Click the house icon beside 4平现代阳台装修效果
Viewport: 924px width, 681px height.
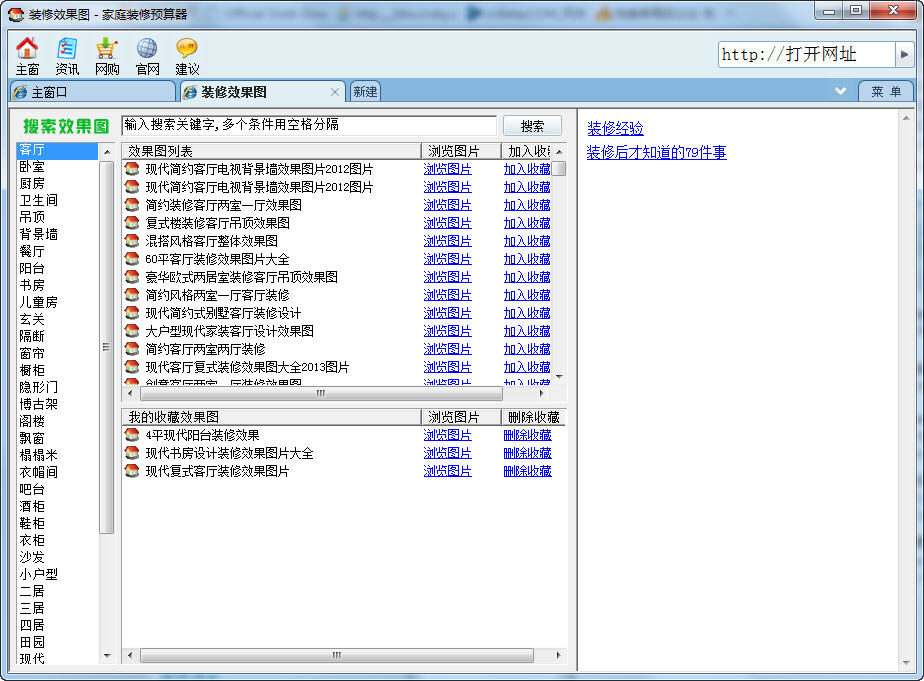132,435
